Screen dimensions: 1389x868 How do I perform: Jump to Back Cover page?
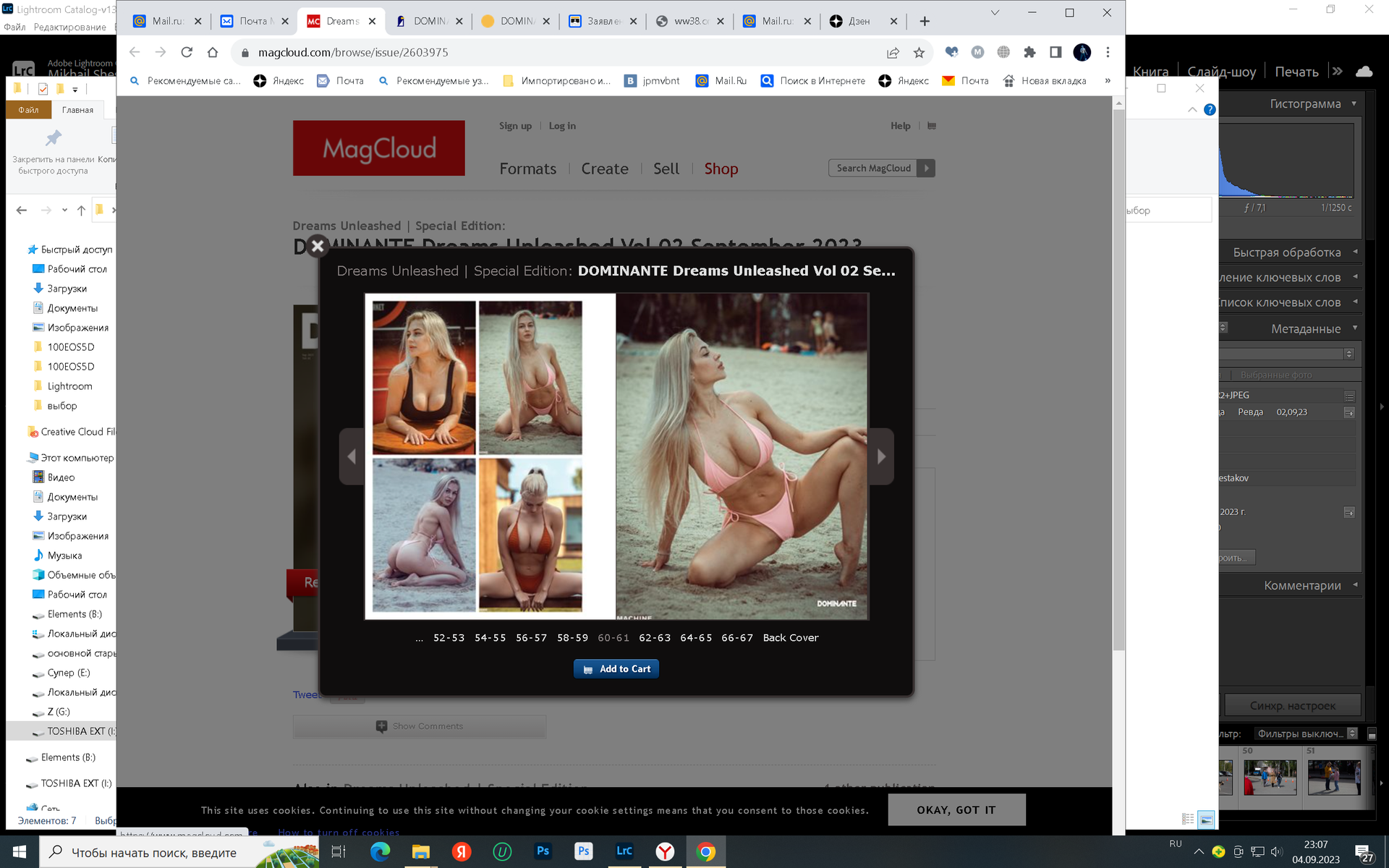791,638
